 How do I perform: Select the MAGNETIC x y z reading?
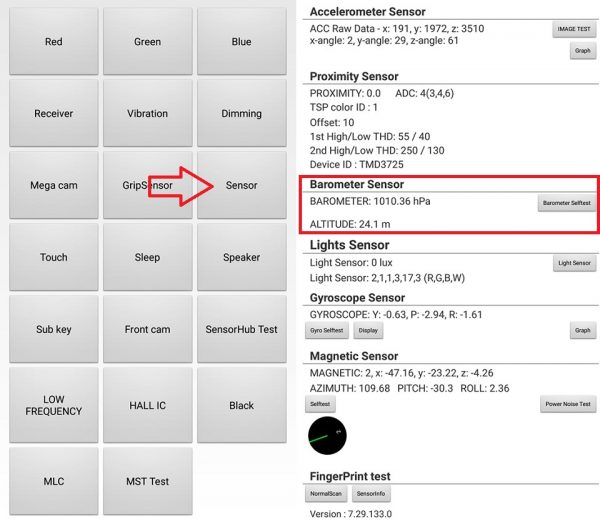pos(401,373)
